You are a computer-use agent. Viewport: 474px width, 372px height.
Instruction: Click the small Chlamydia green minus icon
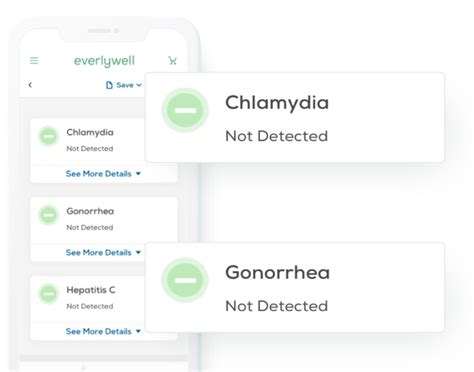[x=49, y=136]
